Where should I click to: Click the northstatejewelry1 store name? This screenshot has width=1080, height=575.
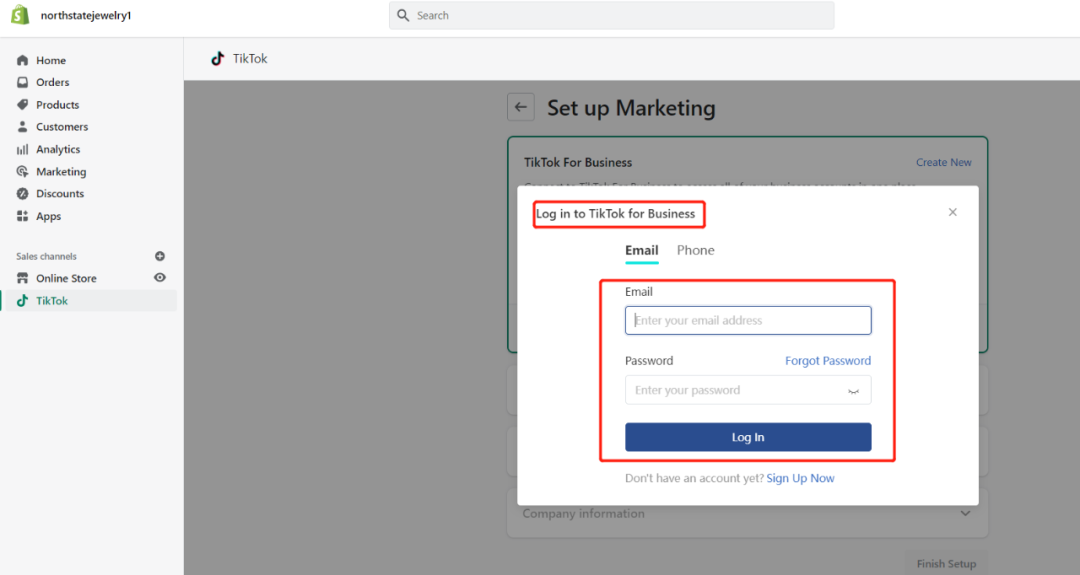[86, 15]
